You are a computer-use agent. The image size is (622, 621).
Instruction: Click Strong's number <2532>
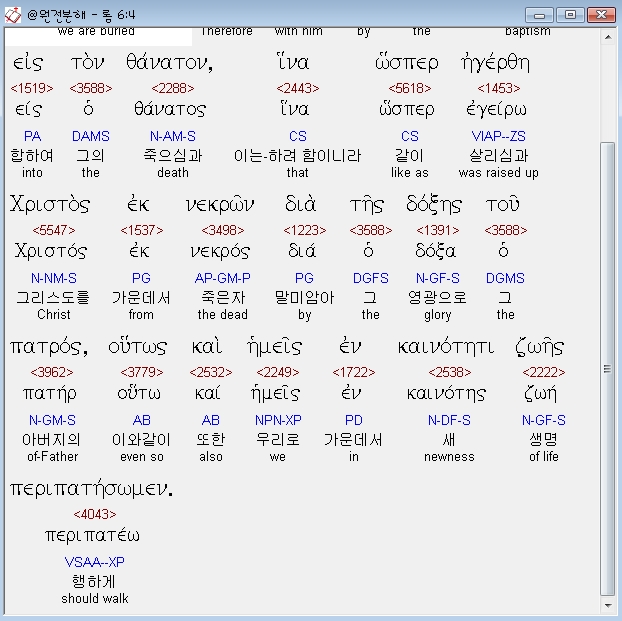click(211, 372)
